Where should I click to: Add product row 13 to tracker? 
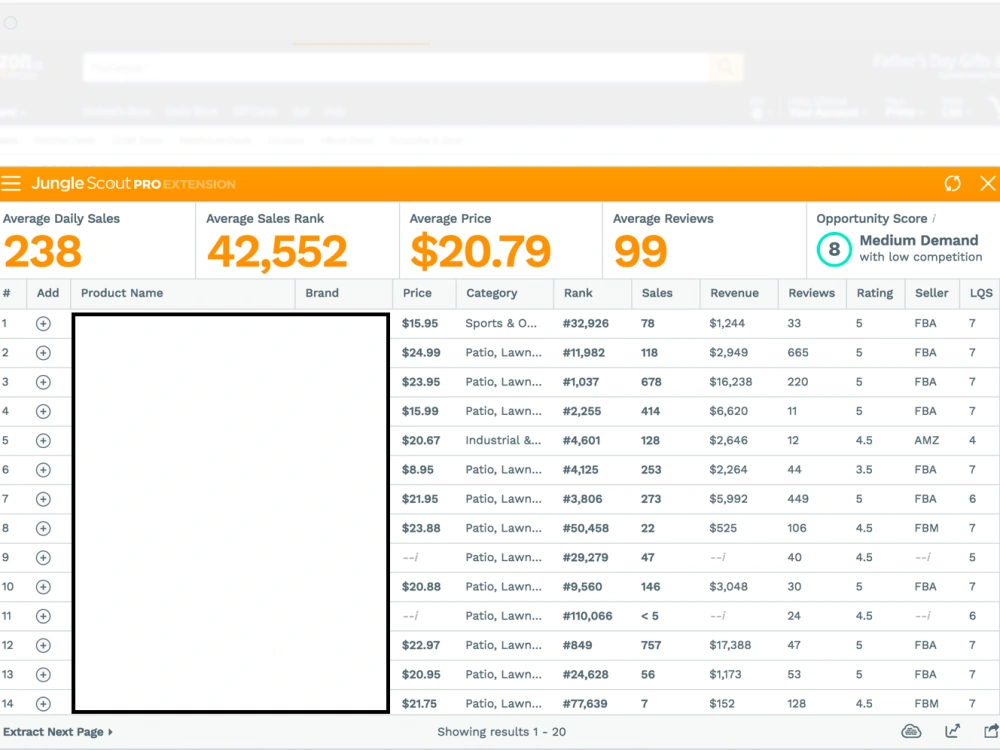click(x=43, y=675)
